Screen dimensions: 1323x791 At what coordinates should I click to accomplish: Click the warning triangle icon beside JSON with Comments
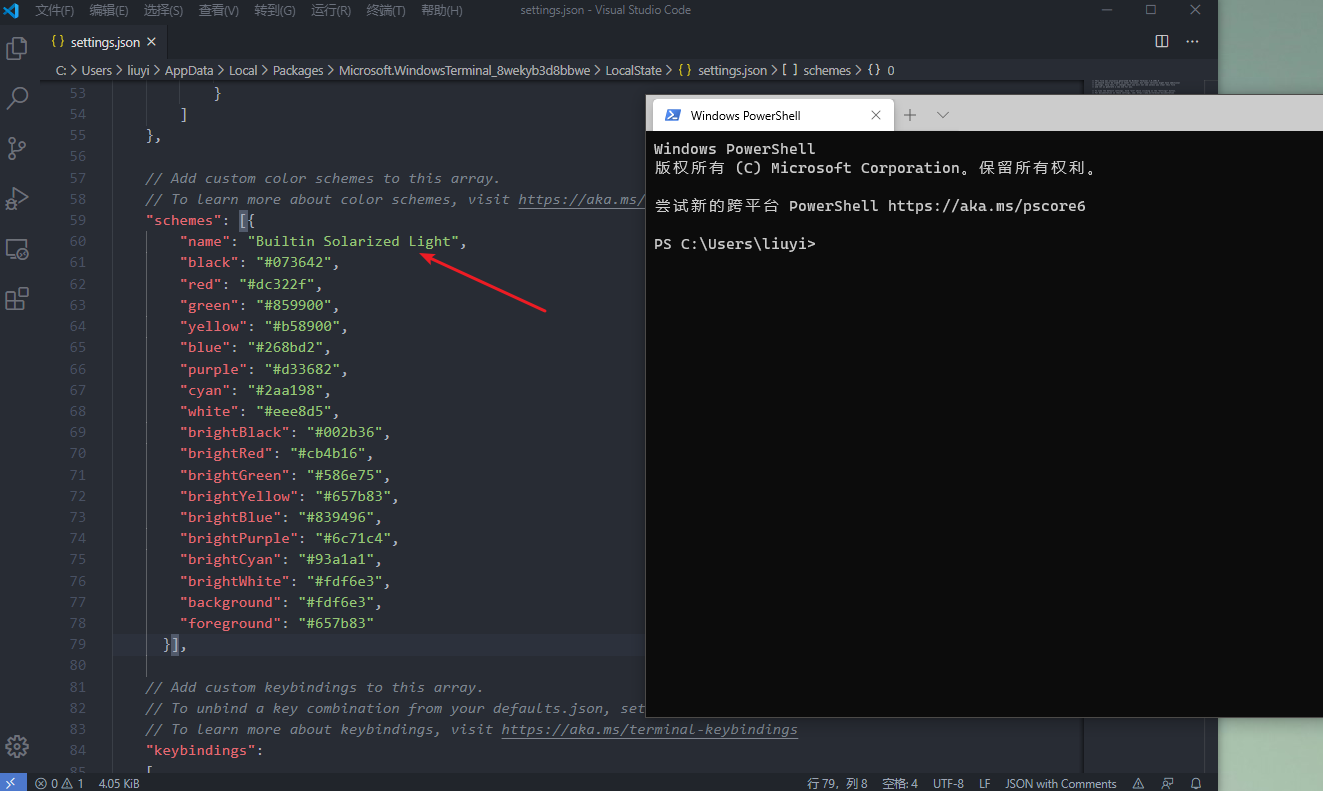click(1138, 783)
